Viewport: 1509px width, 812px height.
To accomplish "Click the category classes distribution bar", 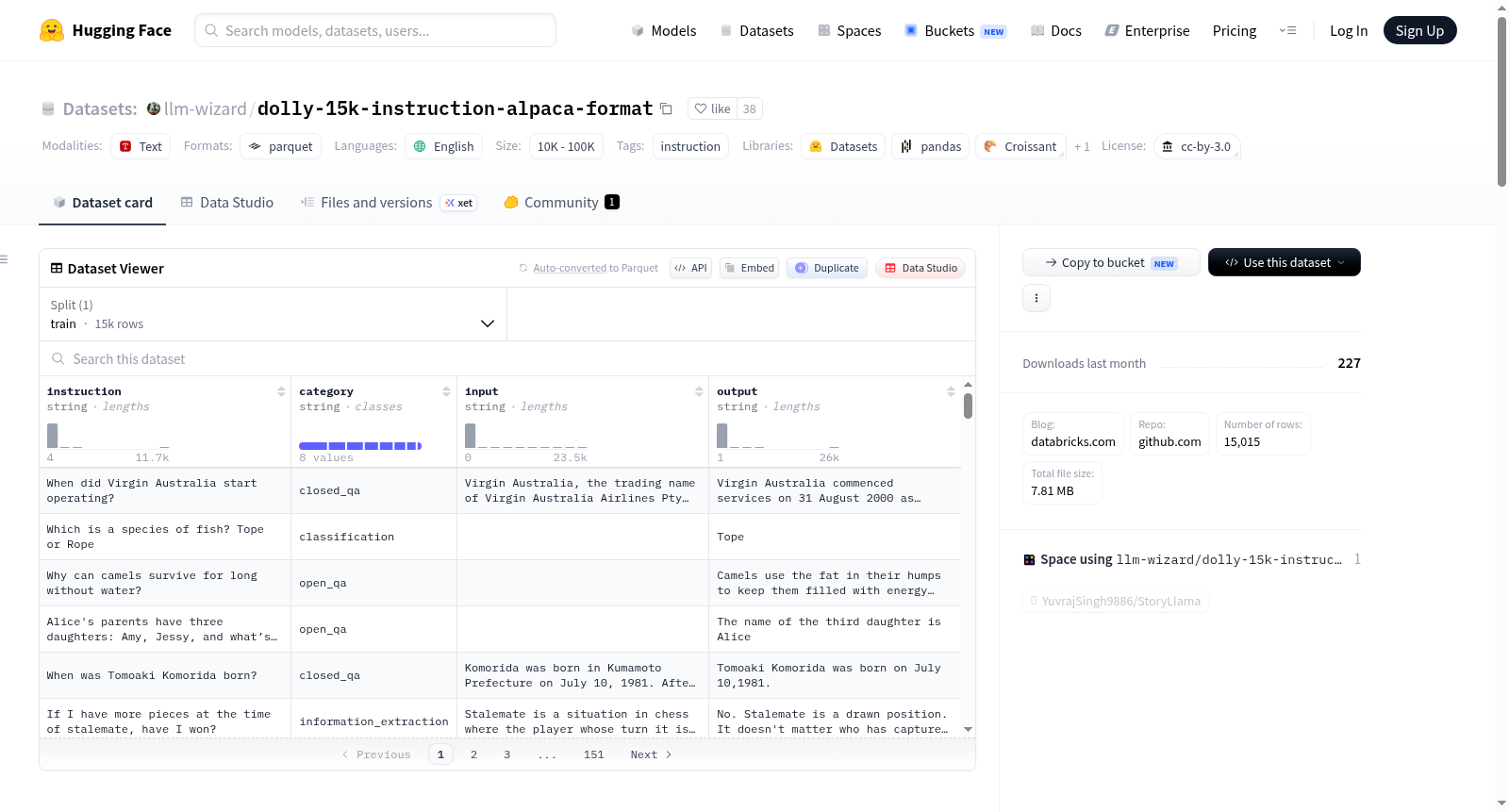I will 360,445.
